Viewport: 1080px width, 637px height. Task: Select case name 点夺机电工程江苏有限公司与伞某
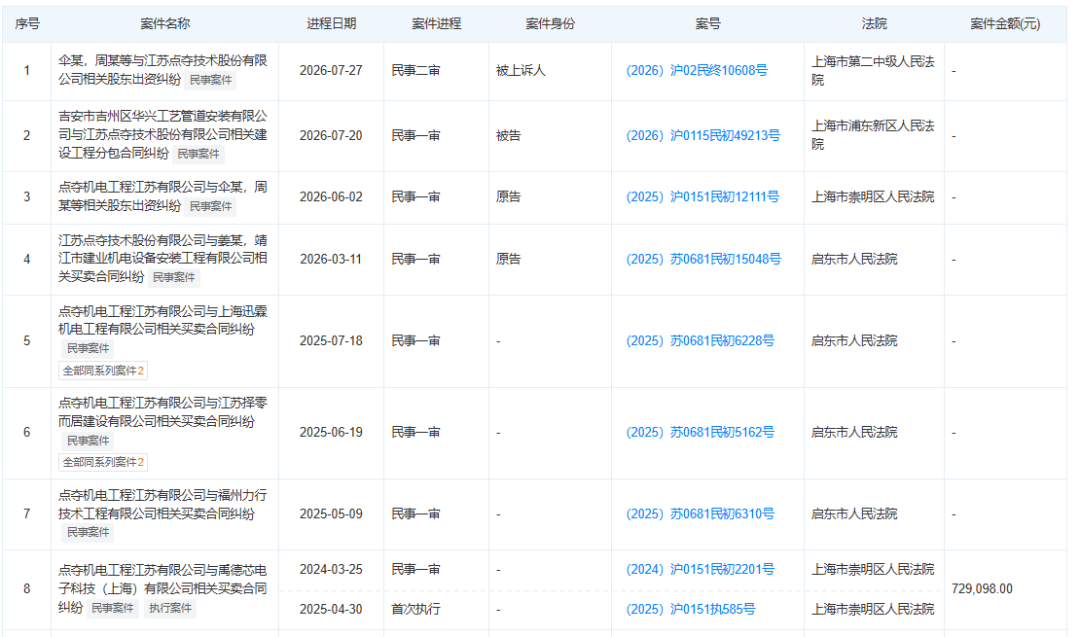(162, 196)
